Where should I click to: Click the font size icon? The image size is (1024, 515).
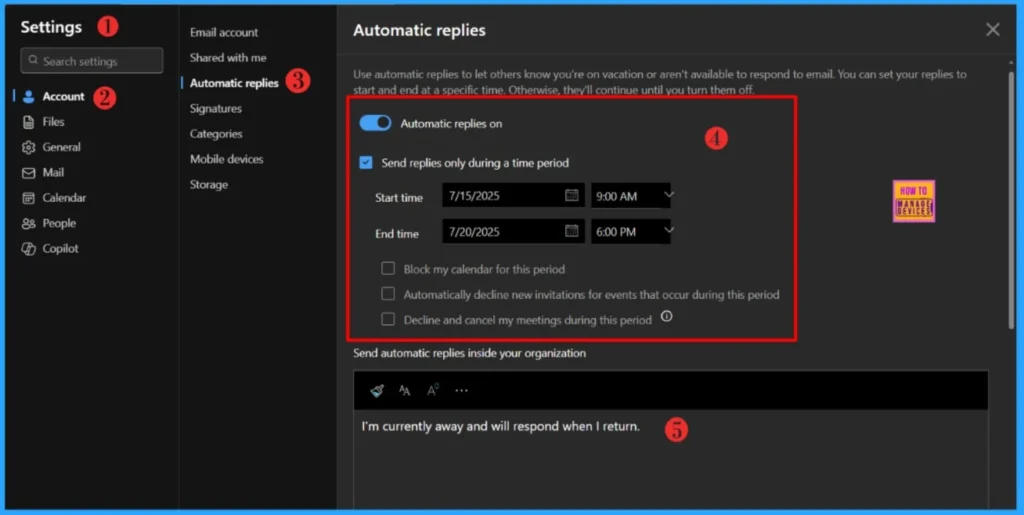point(405,390)
